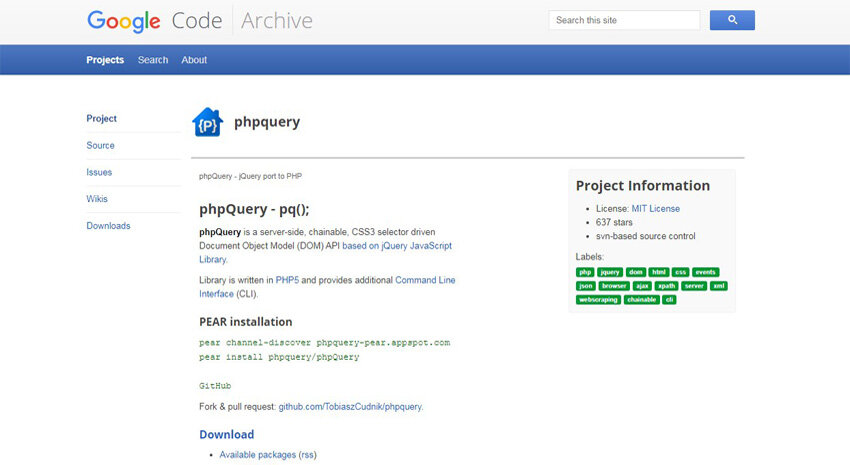Screen dimensions: 850x465
Task: Click the blue search magnifier button
Action: tap(732, 20)
